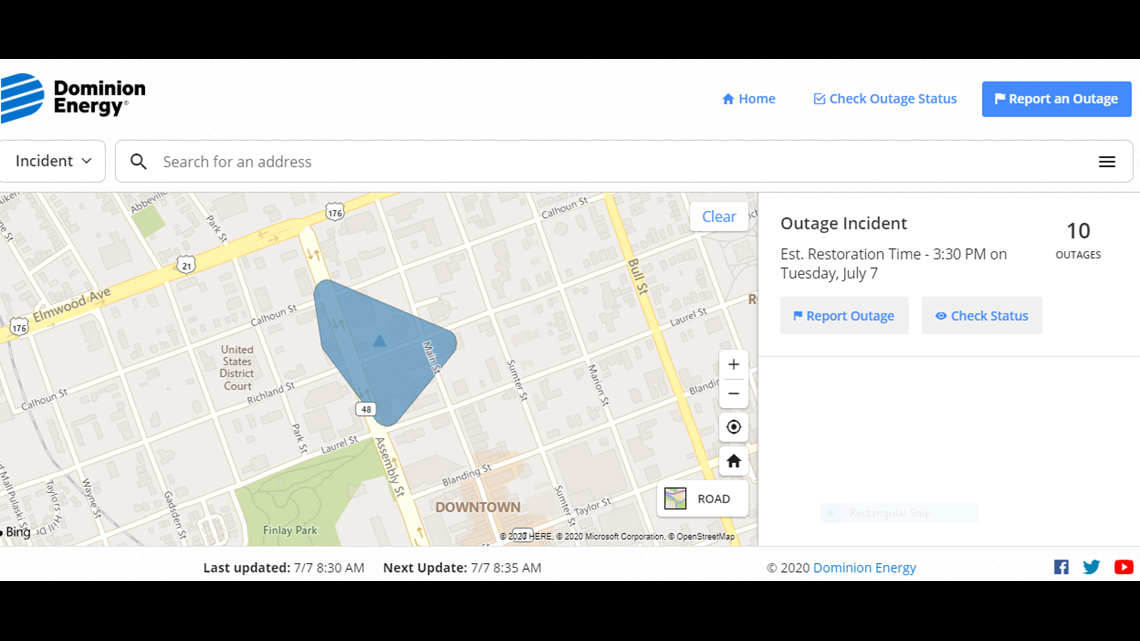Image resolution: width=1140 pixels, height=641 pixels.
Task: Click the Bull St street label
Action: (x=638, y=276)
